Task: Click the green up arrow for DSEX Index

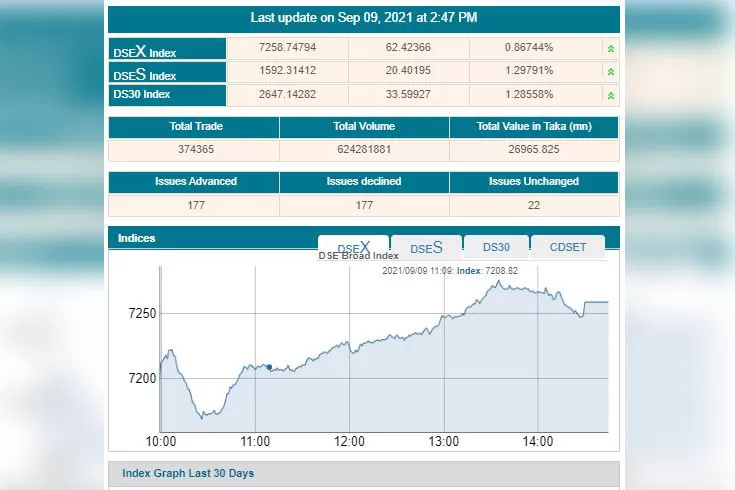Action: coord(611,49)
